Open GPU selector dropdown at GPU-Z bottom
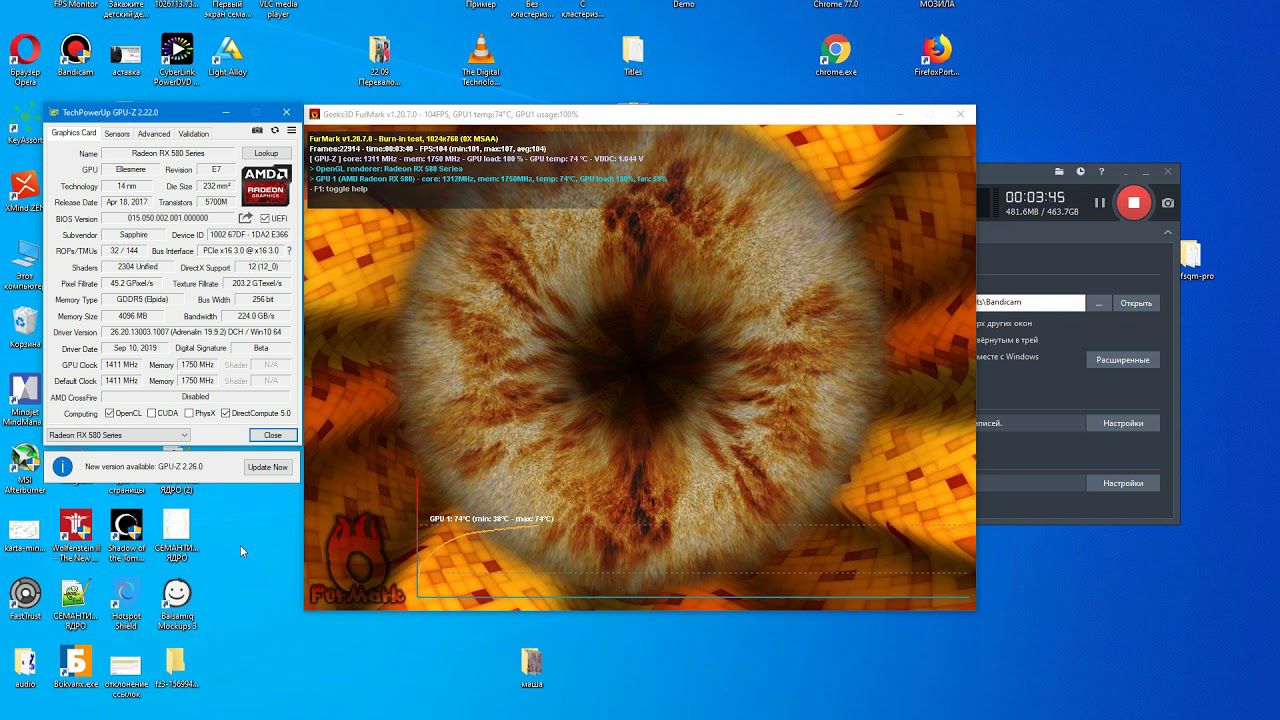1280x720 pixels. [x=118, y=435]
